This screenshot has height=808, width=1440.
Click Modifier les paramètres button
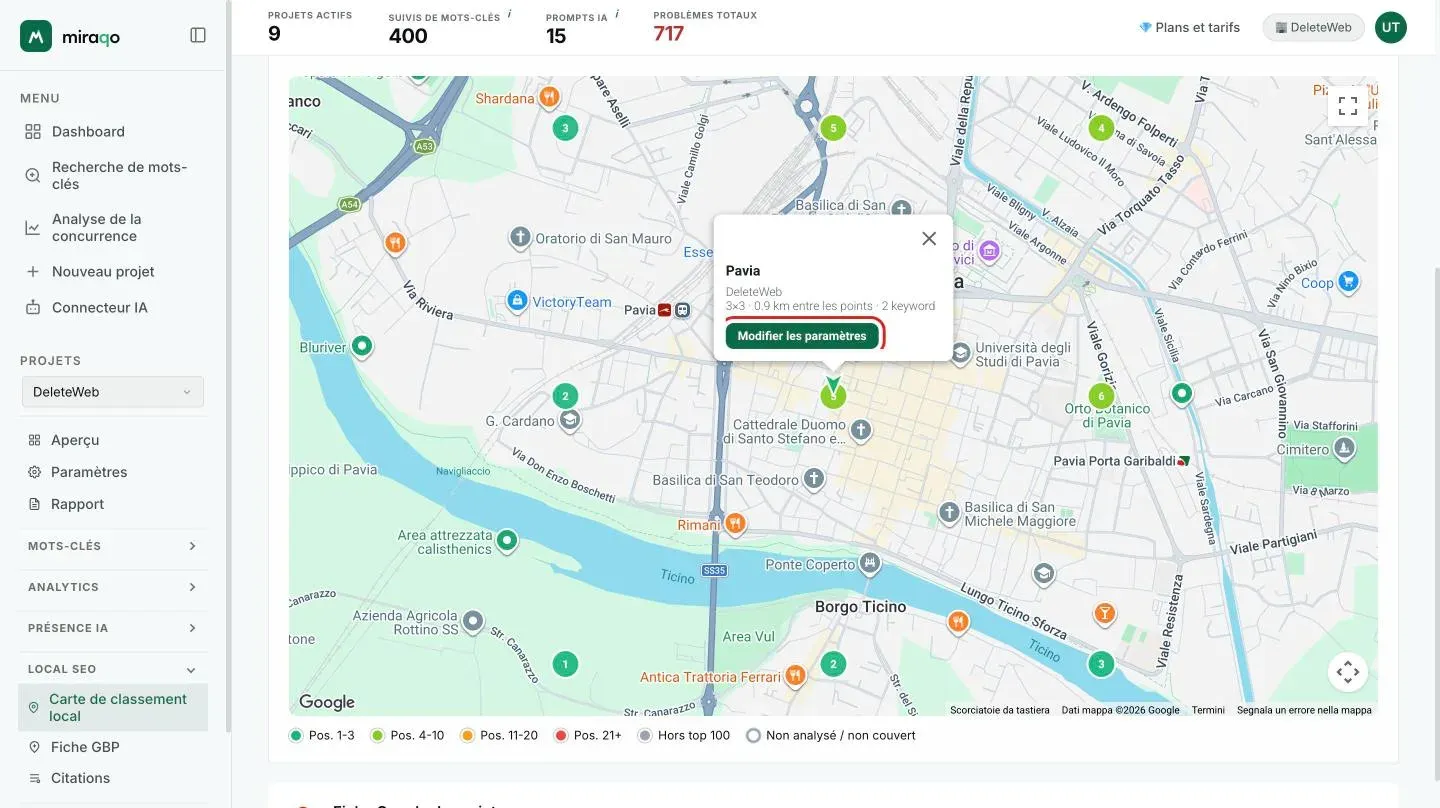coord(802,336)
